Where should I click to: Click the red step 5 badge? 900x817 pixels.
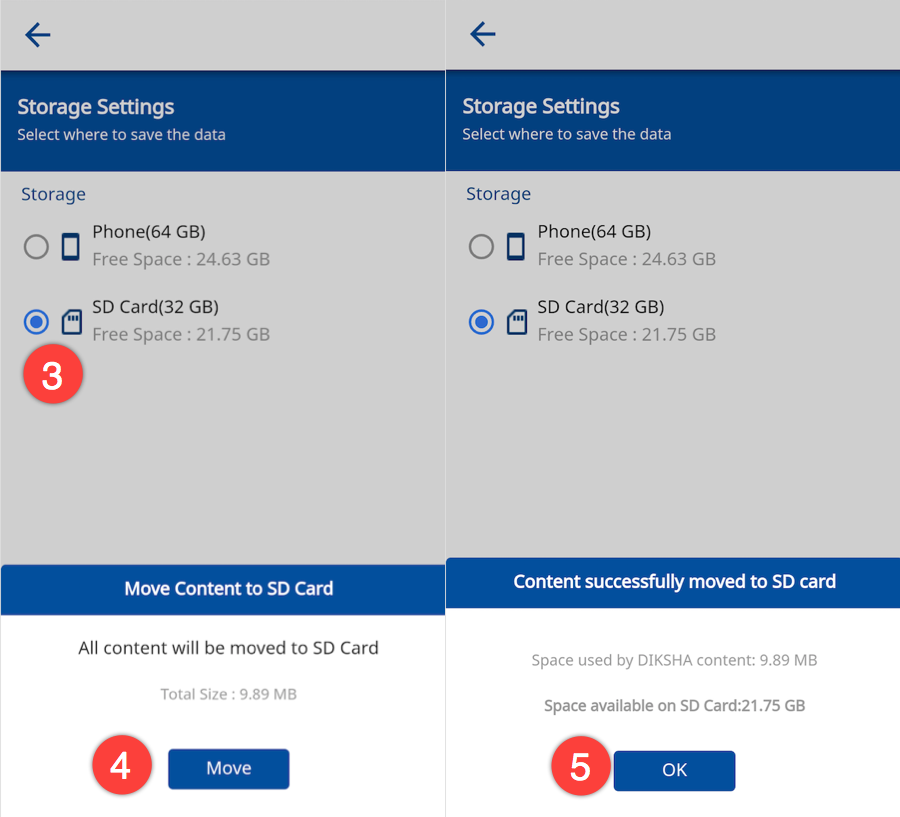tap(580, 767)
